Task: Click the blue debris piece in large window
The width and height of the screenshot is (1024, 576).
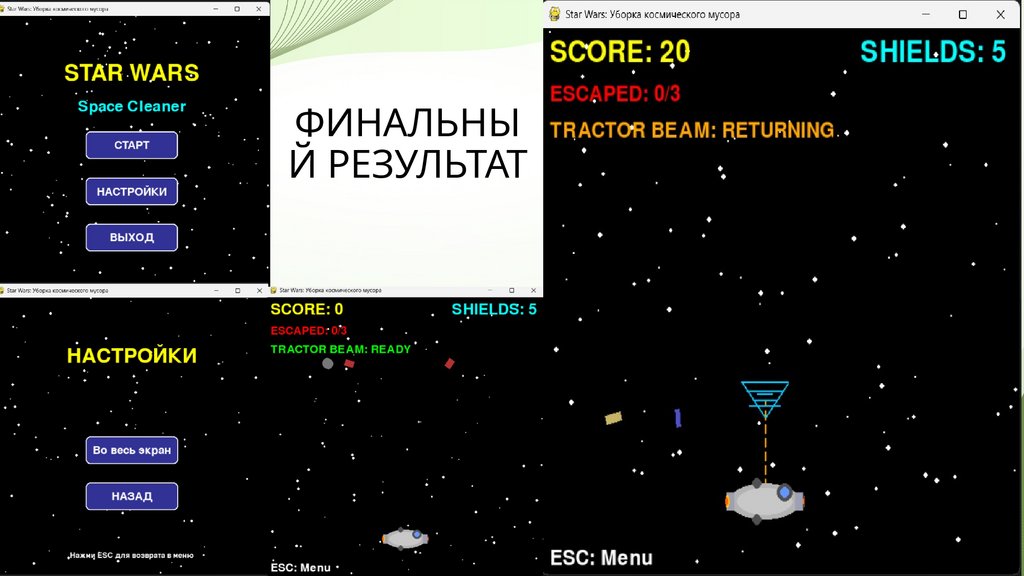Action: (678, 418)
